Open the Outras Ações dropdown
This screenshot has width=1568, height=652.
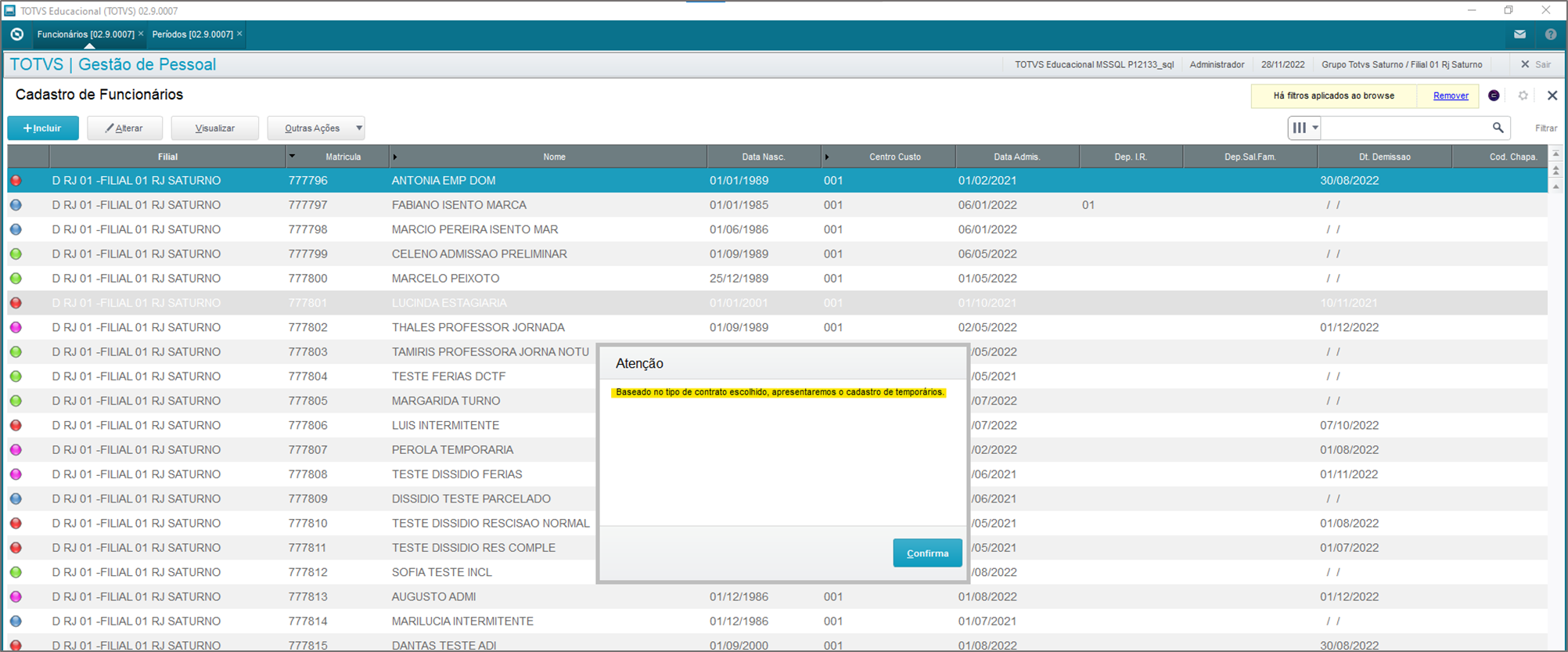[316, 128]
